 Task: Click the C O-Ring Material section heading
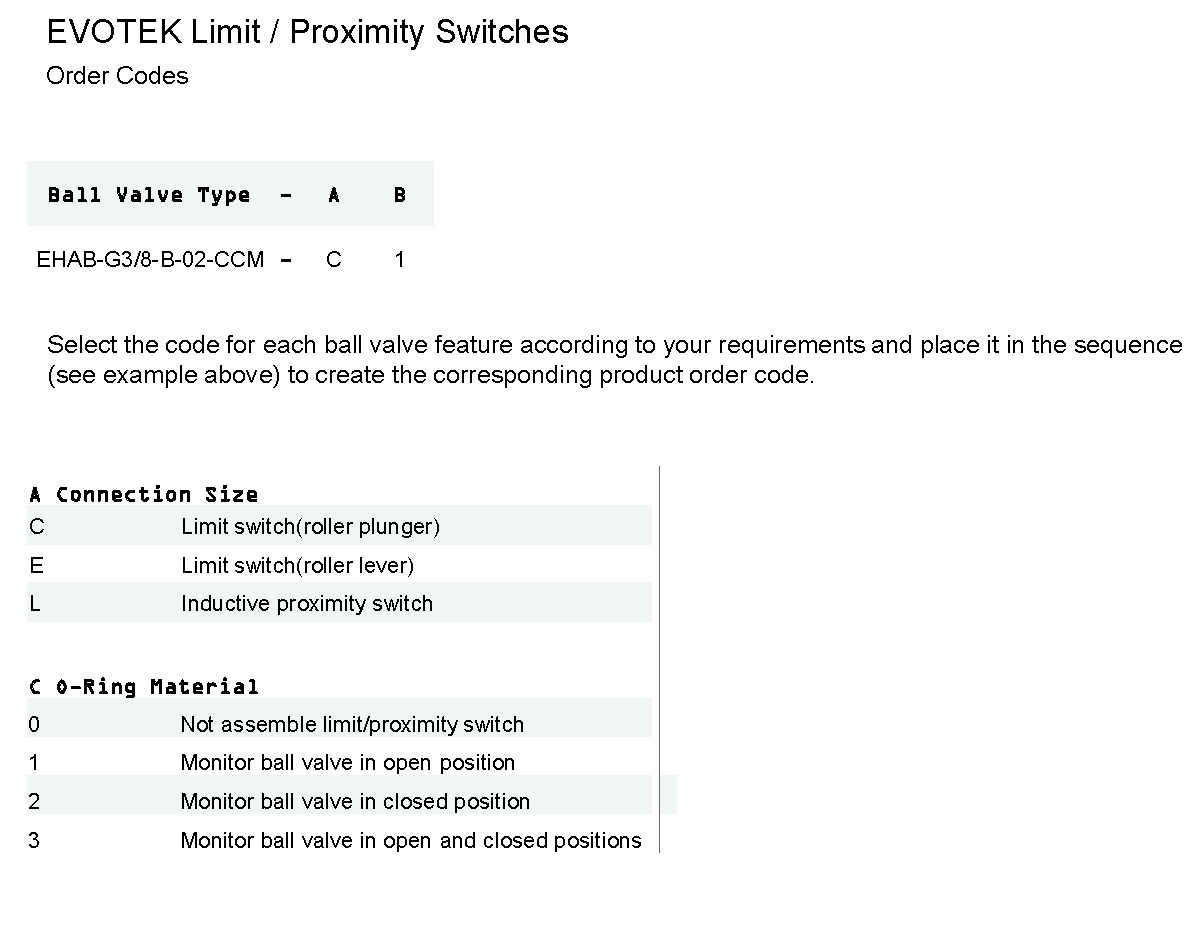click(144, 686)
